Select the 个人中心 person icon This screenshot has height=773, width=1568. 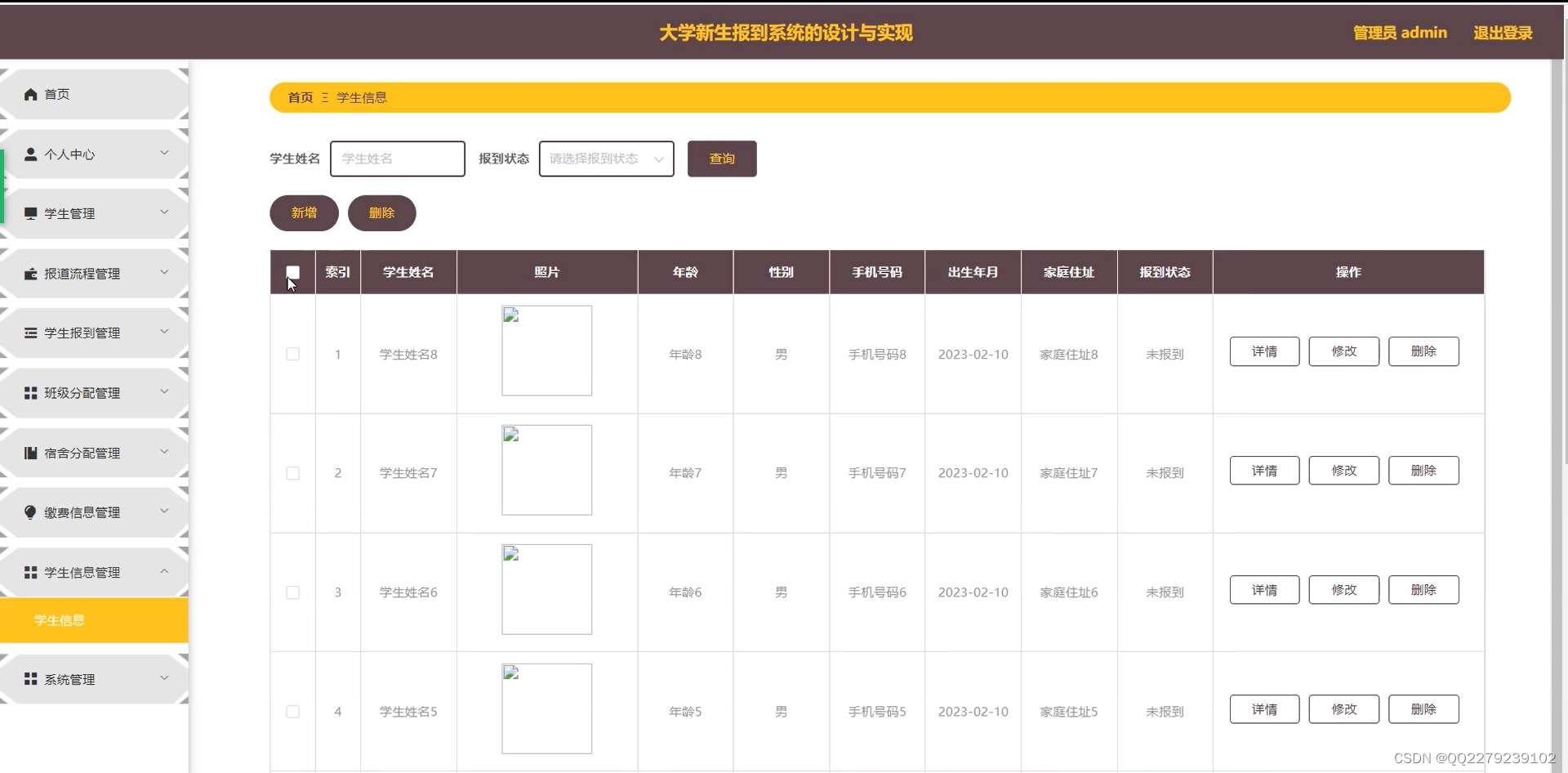click(30, 154)
